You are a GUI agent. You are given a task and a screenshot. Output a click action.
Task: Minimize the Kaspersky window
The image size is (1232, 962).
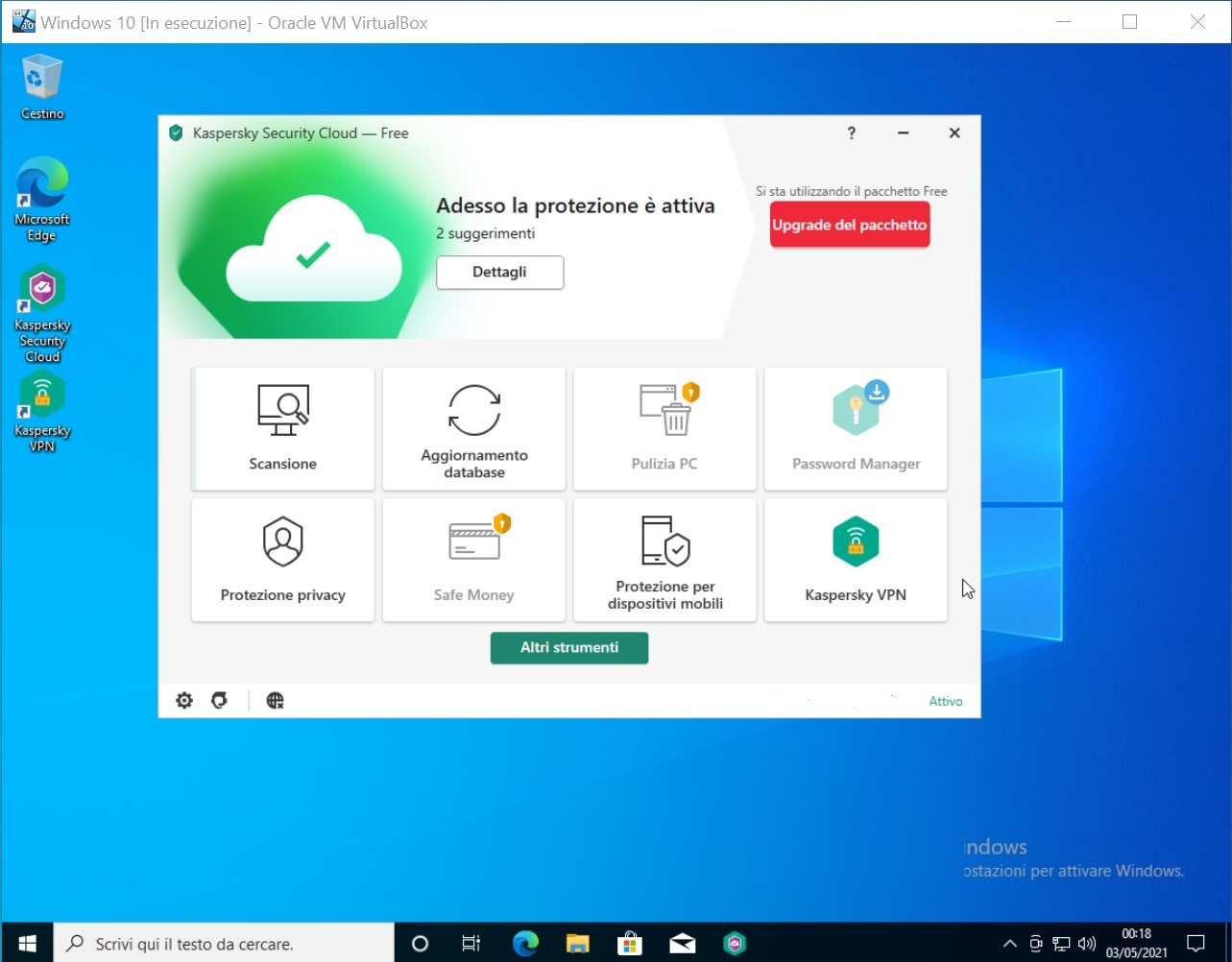coord(903,133)
